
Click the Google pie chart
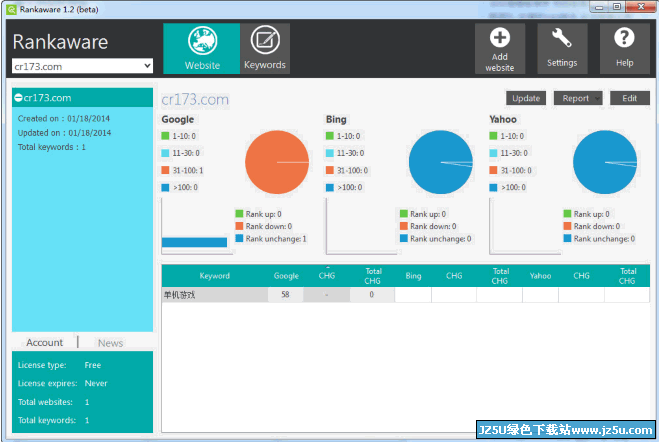pyautogui.click(x=277, y=162)
